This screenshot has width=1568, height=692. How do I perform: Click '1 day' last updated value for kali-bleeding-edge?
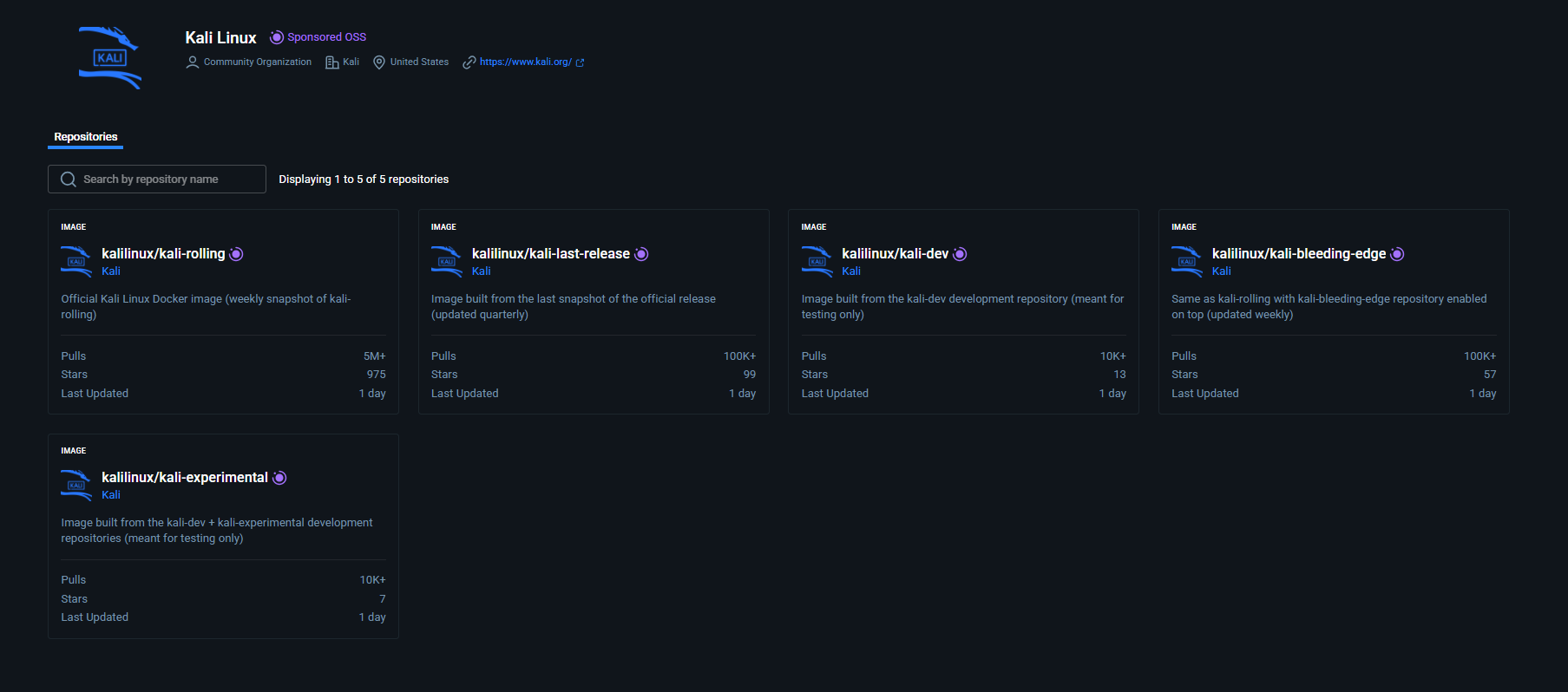coord(1483,394)
